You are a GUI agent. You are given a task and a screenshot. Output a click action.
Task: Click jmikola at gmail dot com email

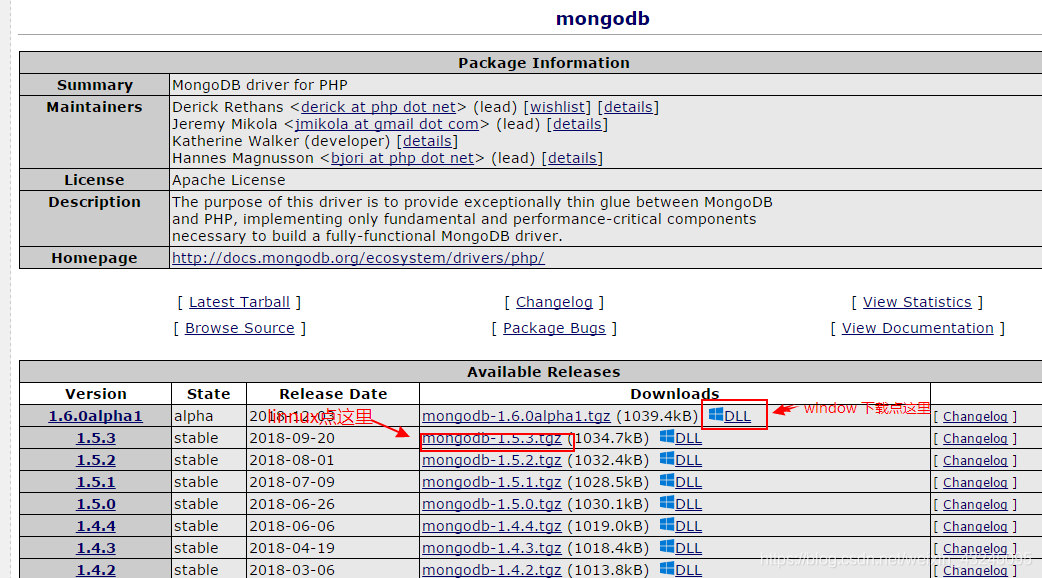point(387,124)
